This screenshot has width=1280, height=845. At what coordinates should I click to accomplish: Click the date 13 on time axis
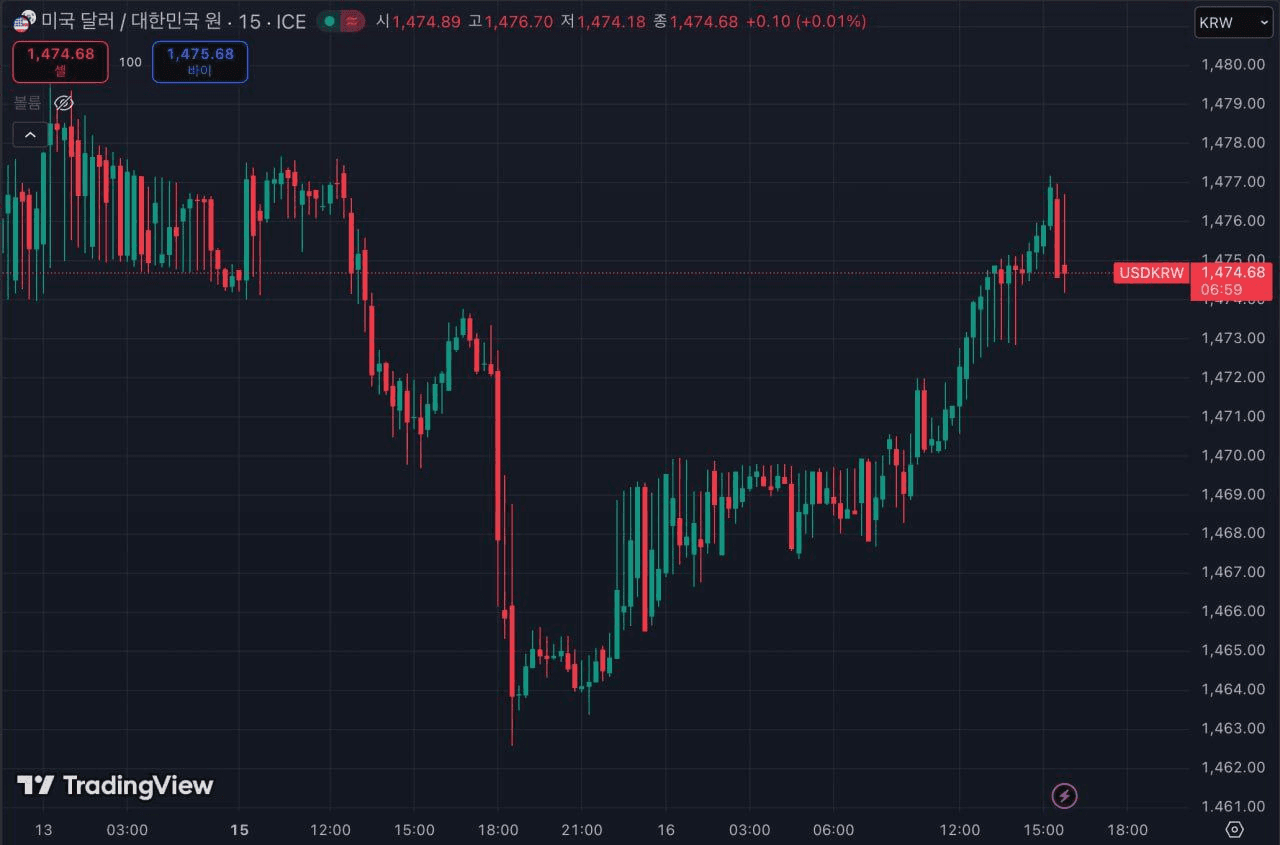coord(43,830)
